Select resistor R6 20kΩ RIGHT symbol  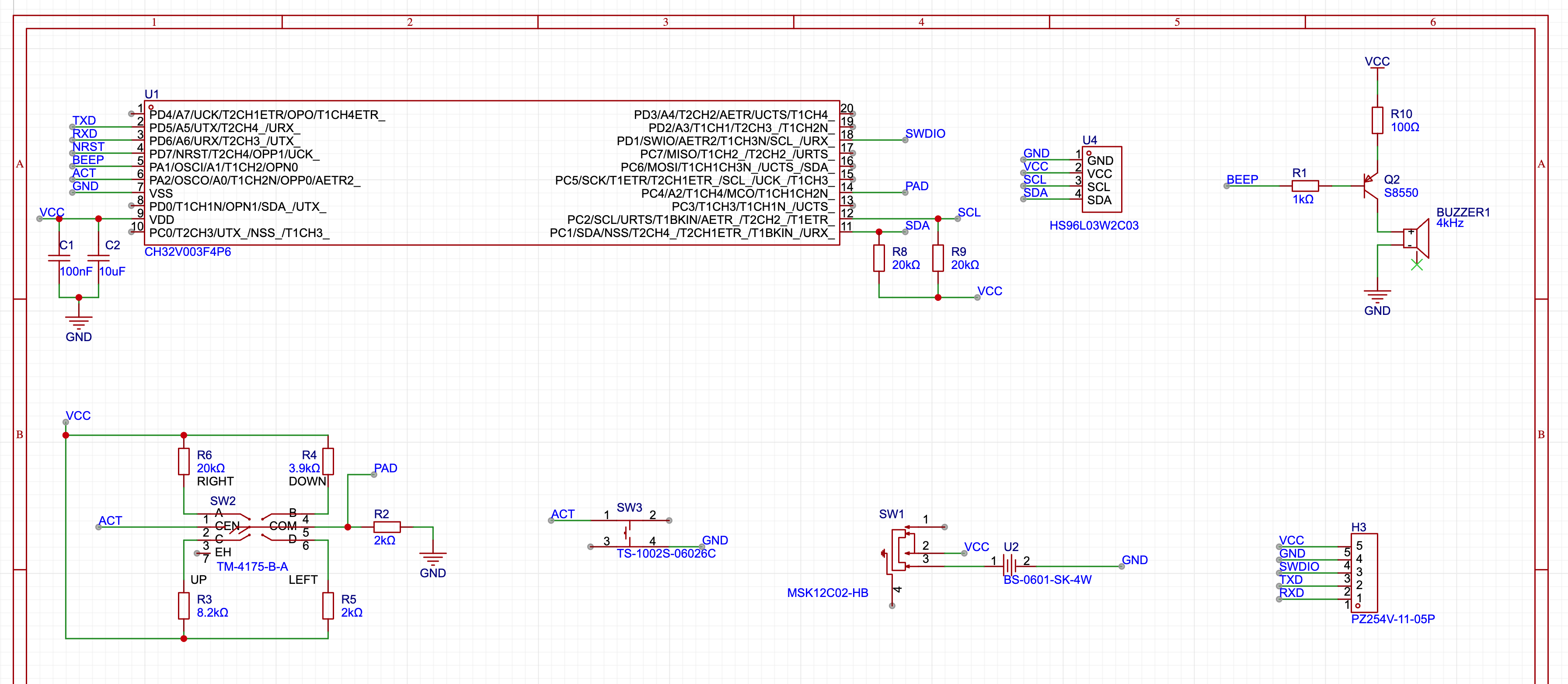(x=184, y=462)
